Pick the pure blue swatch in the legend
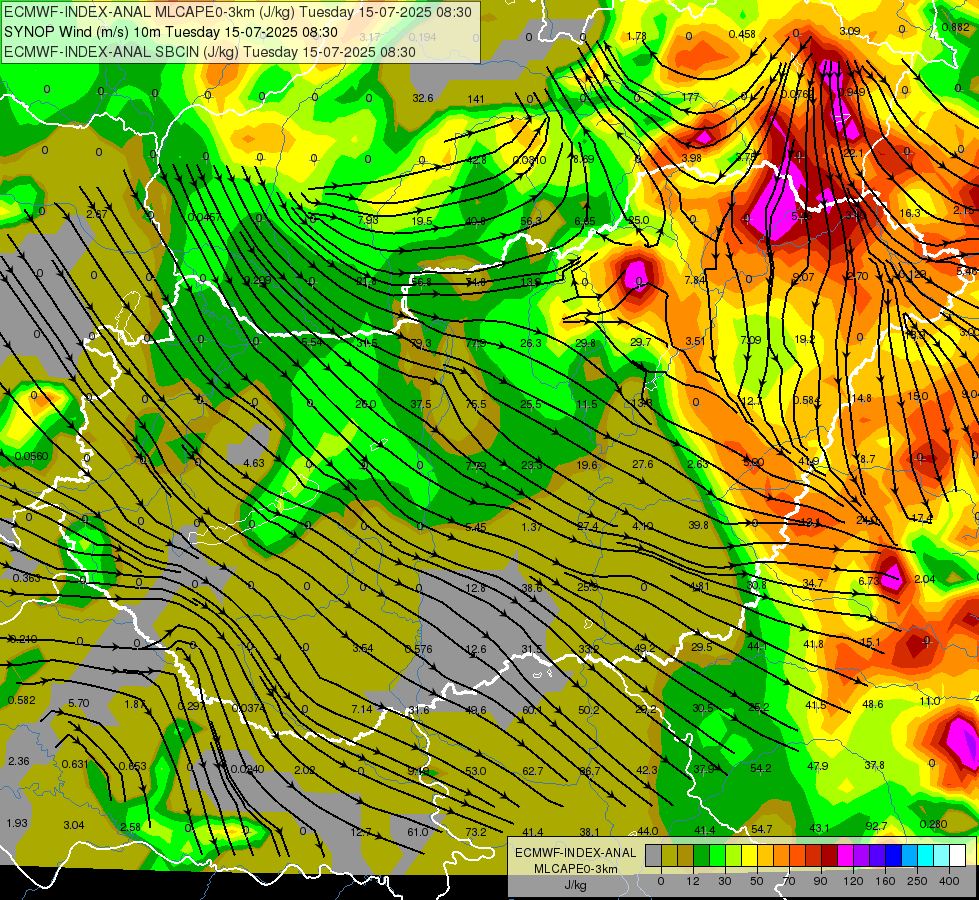The width and height of the screenshot is (979, 900). (893, 855)
